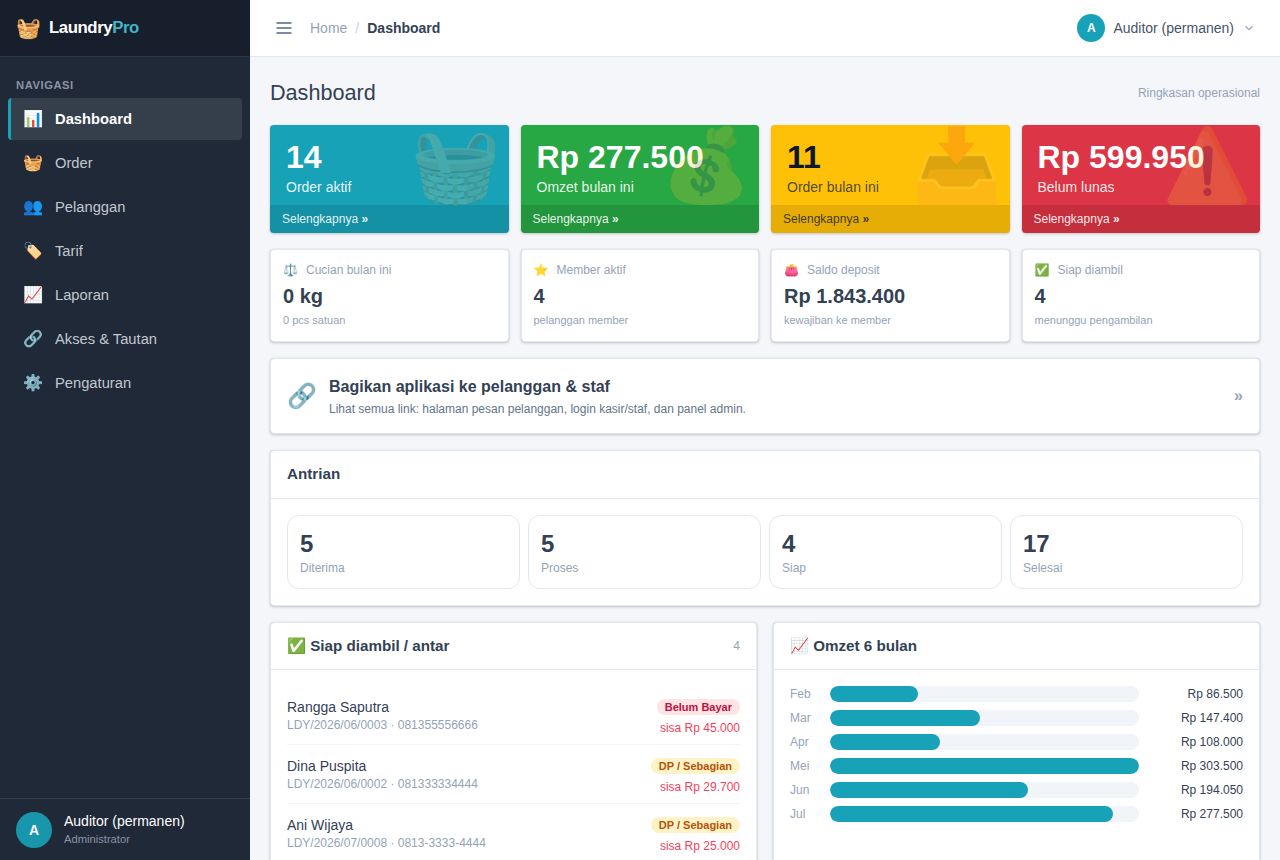1280x860 pixels.
Task: Click the Pelanggan people icon in sidebar
Action: [33, 207]
